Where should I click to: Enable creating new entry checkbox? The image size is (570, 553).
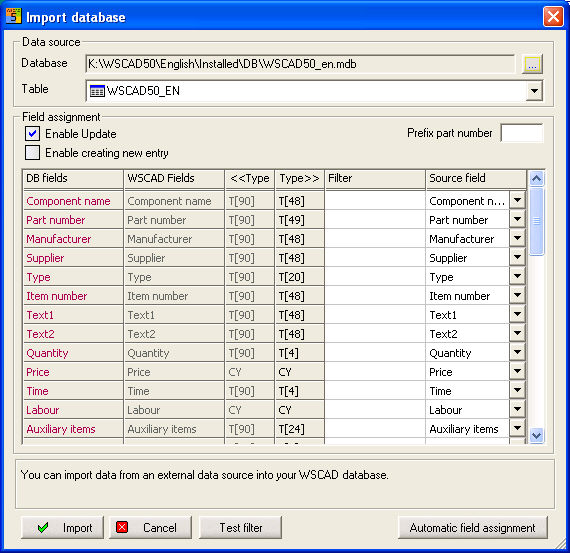(32, 153)
